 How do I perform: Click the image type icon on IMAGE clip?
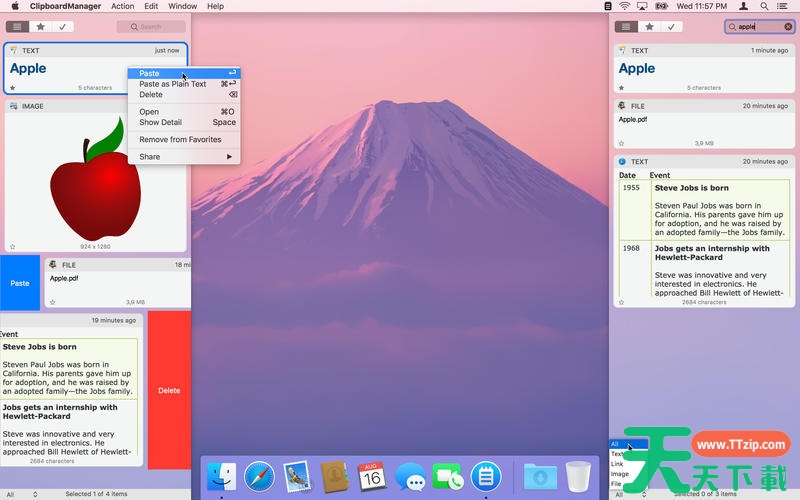[x=14, y=106]
